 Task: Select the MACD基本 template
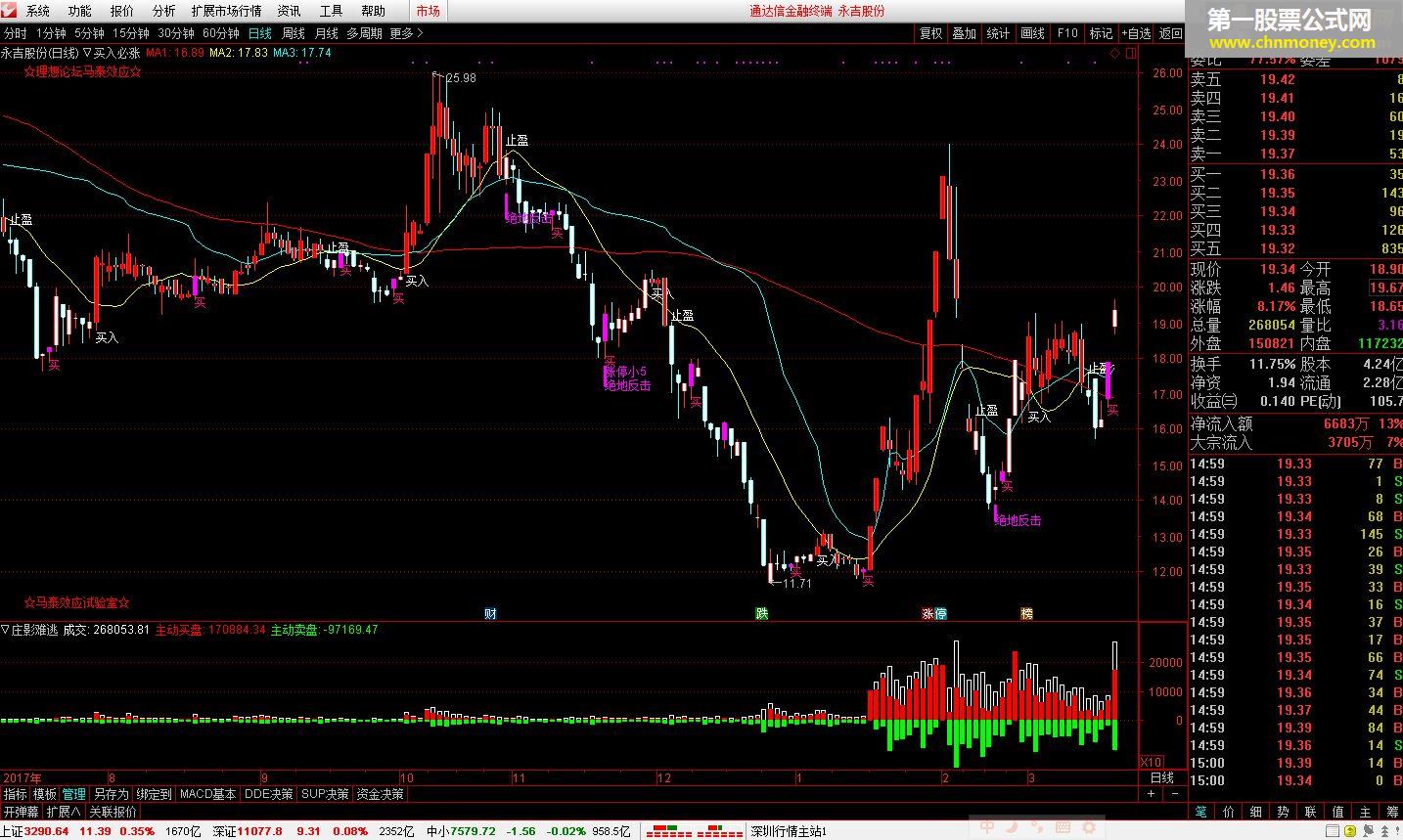pyautogui.click(x=208, y=794)
